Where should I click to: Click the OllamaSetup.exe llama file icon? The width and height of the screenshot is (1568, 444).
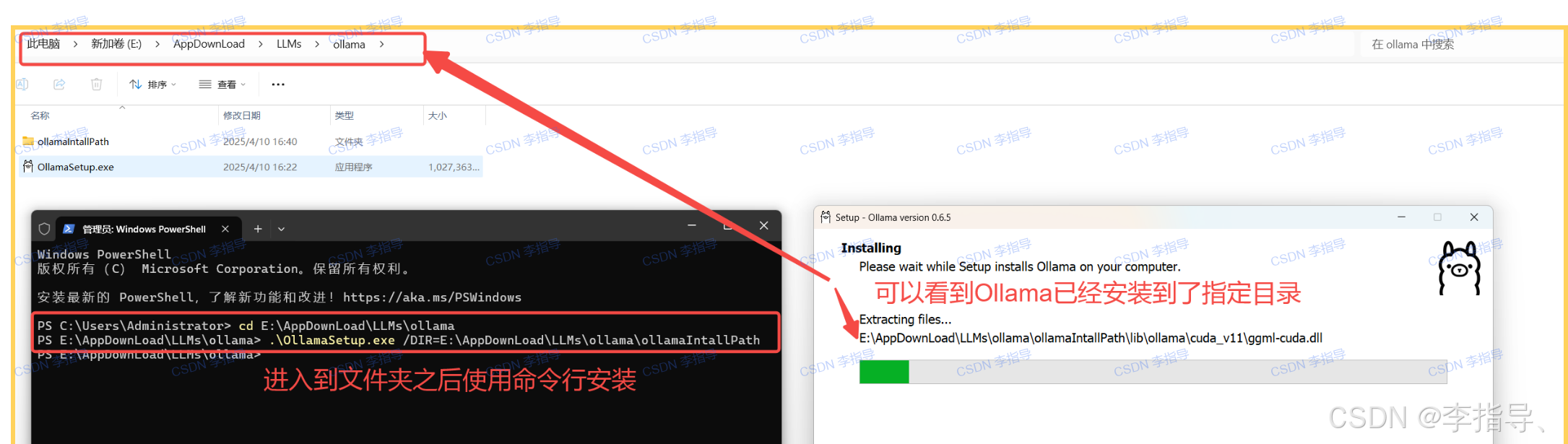pos(28,167)
